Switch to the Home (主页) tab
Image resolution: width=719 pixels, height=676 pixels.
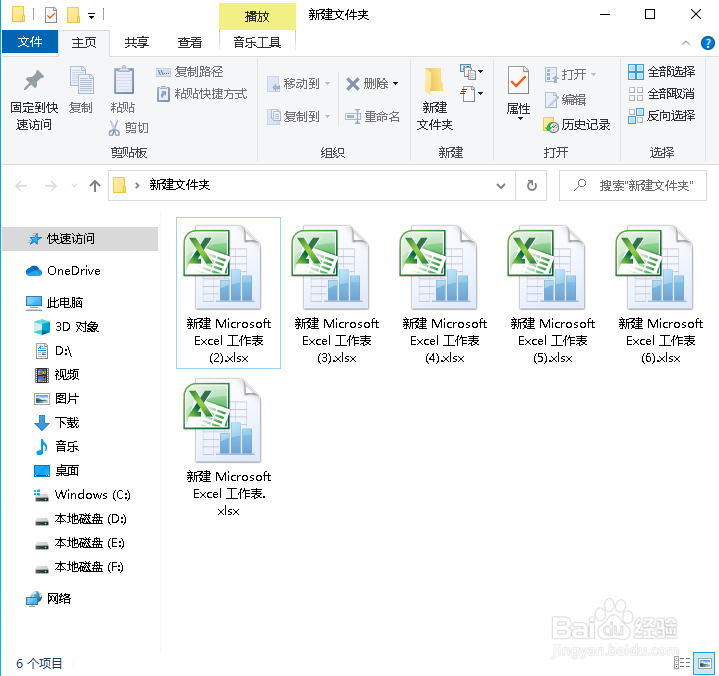coord(84,43)
